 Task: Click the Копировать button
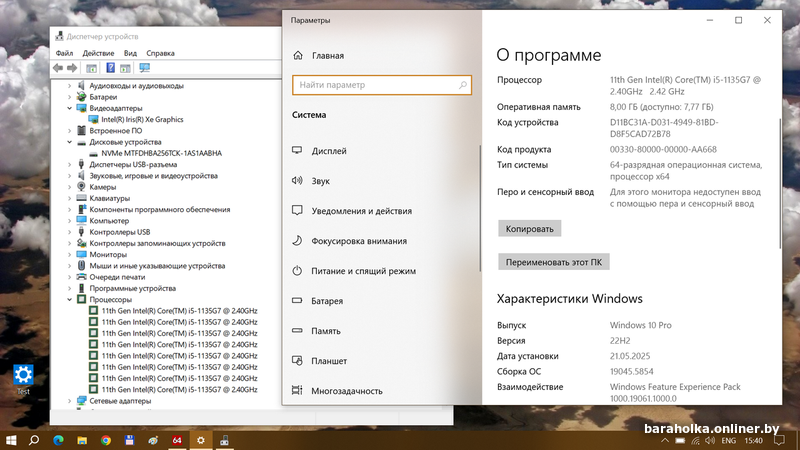click(x=530, y=229)
